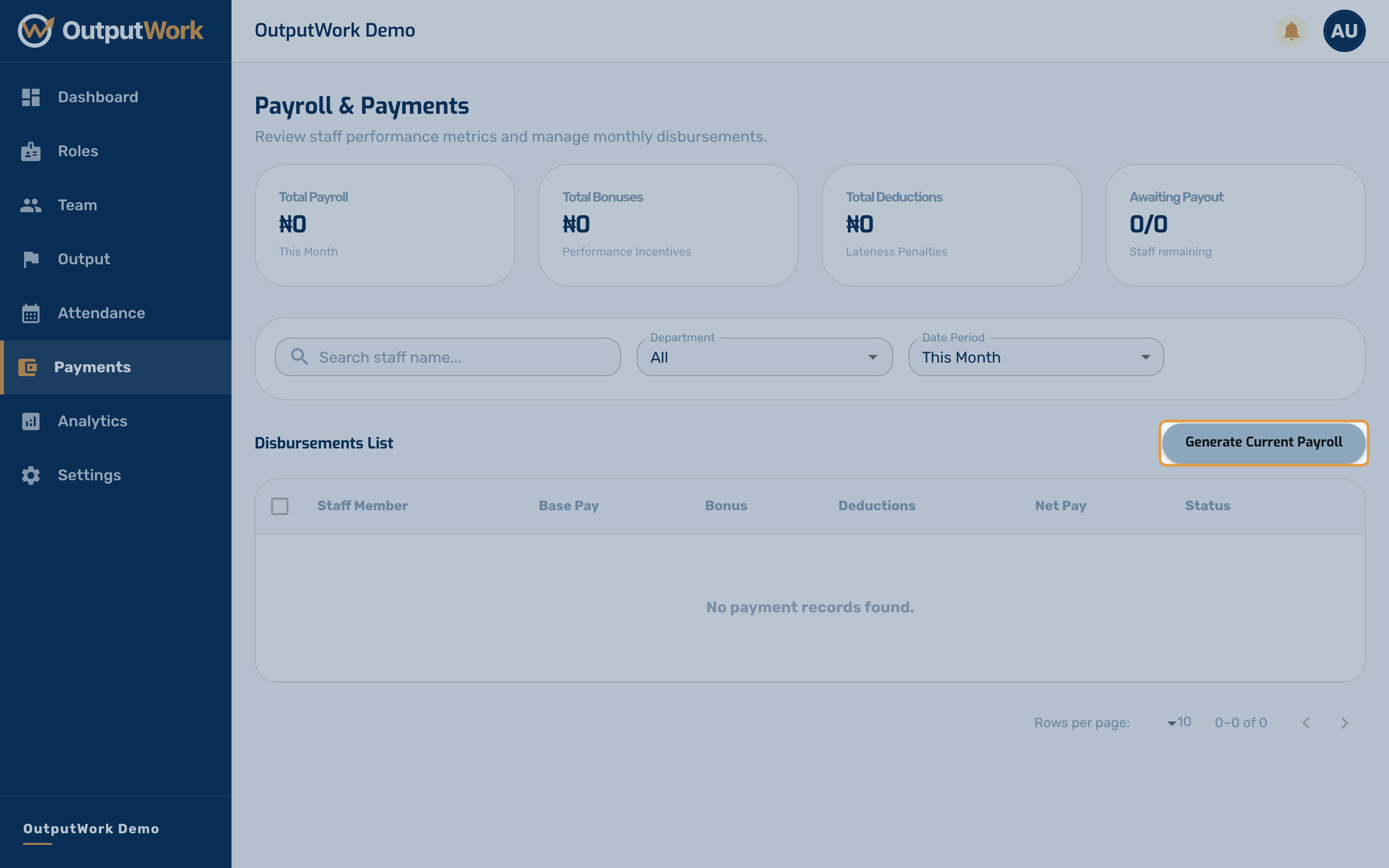
Task: Click the Payments wallet icon
Action: click(x=27, y=367)
